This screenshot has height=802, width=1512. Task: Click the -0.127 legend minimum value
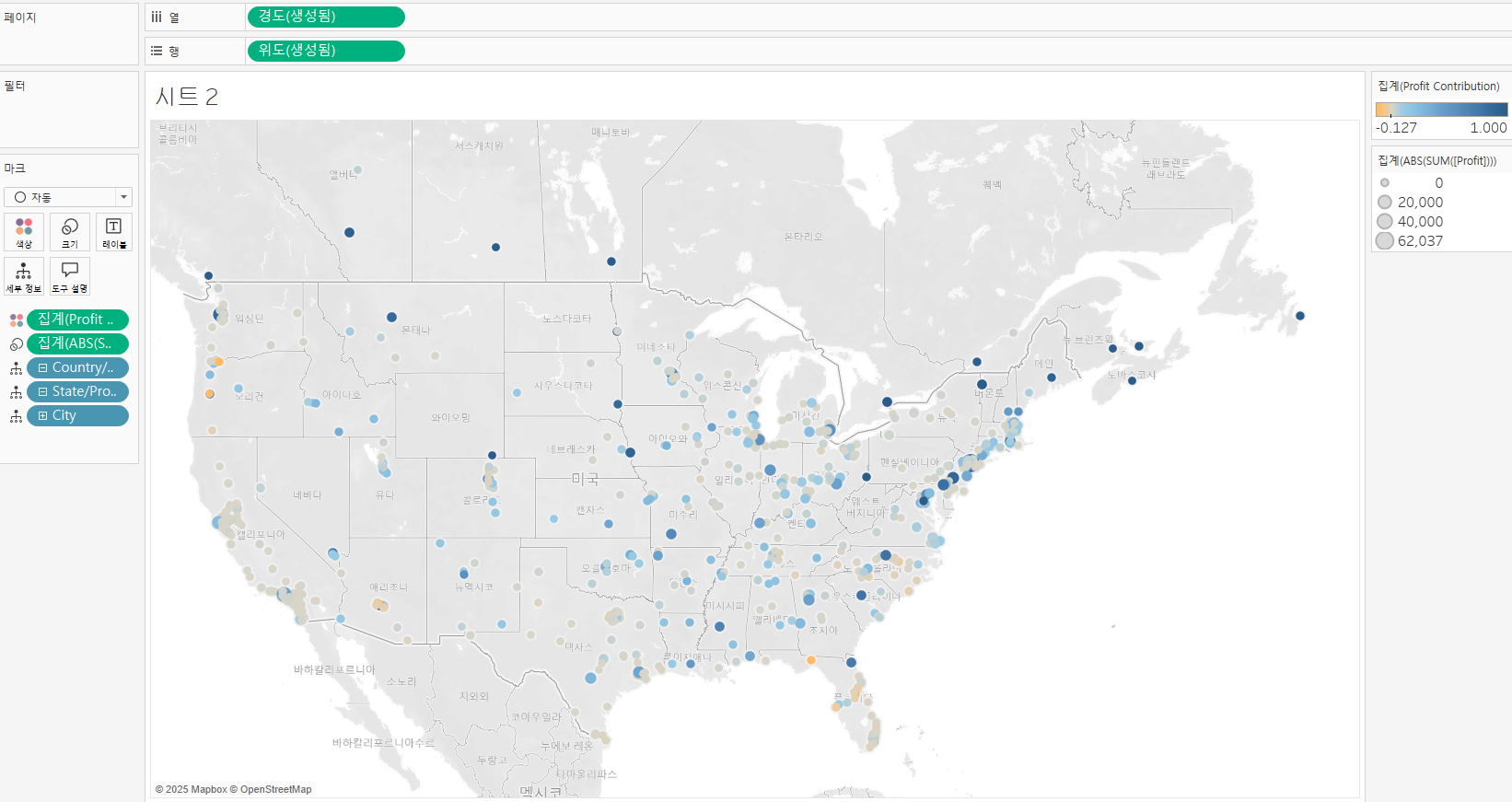[x=1396, y=128]
